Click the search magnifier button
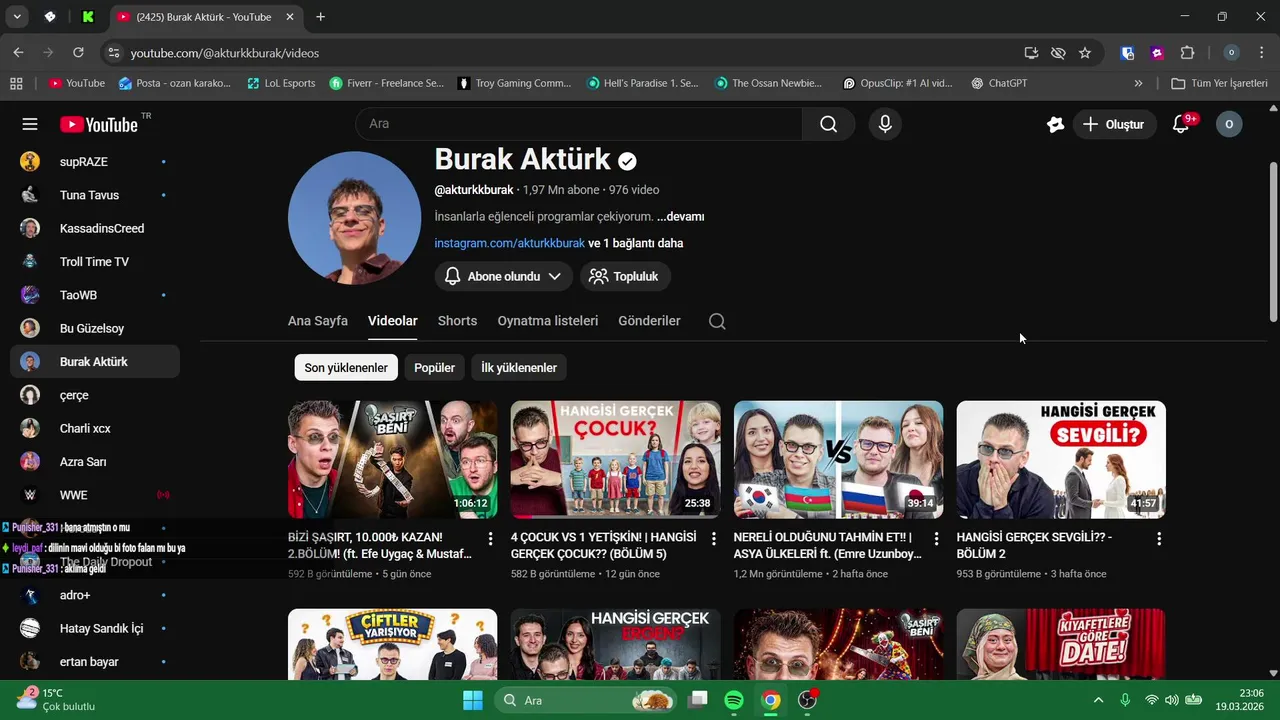The width and height of the screenshot is (1280, 720). click(828, 124)
